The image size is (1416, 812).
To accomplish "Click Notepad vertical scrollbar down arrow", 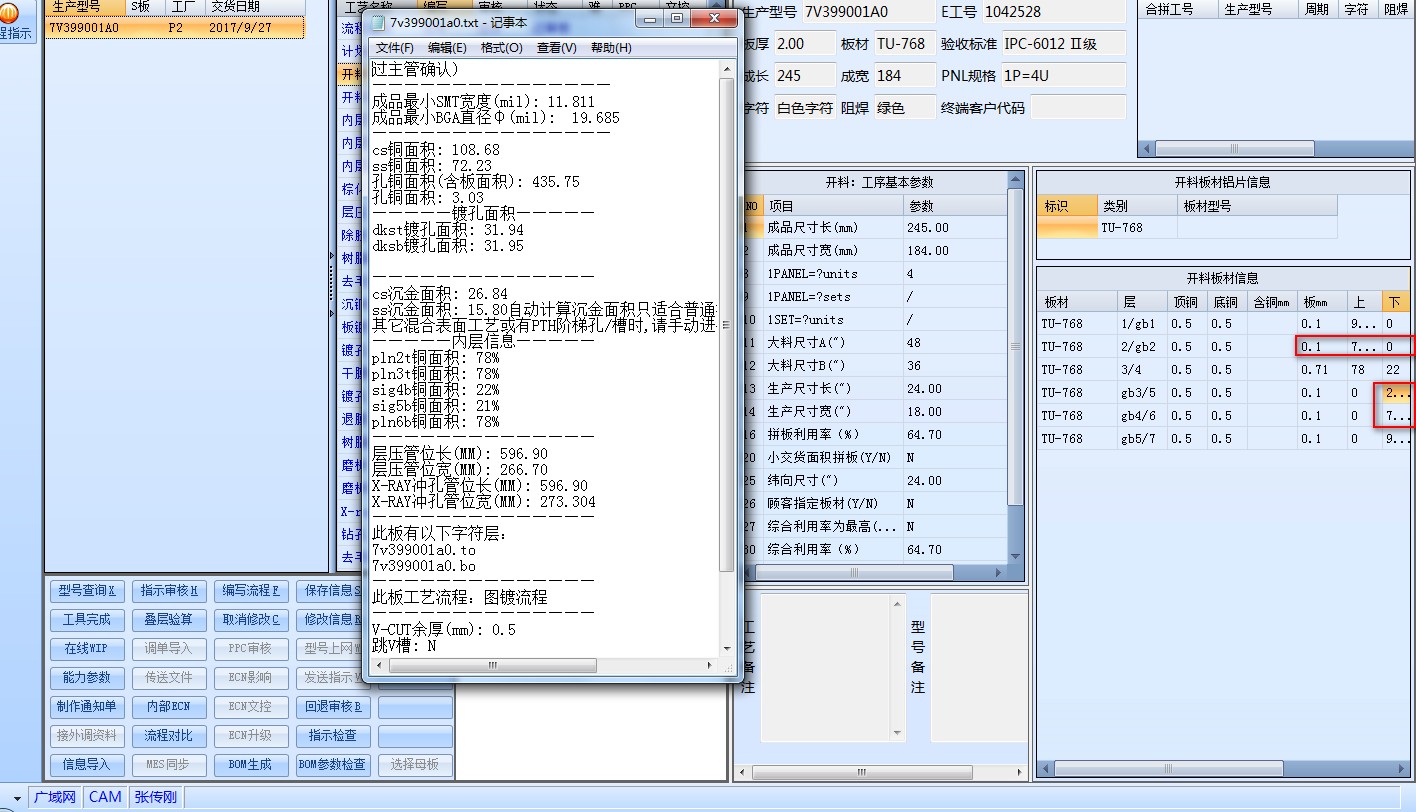I will pos(727,648).
